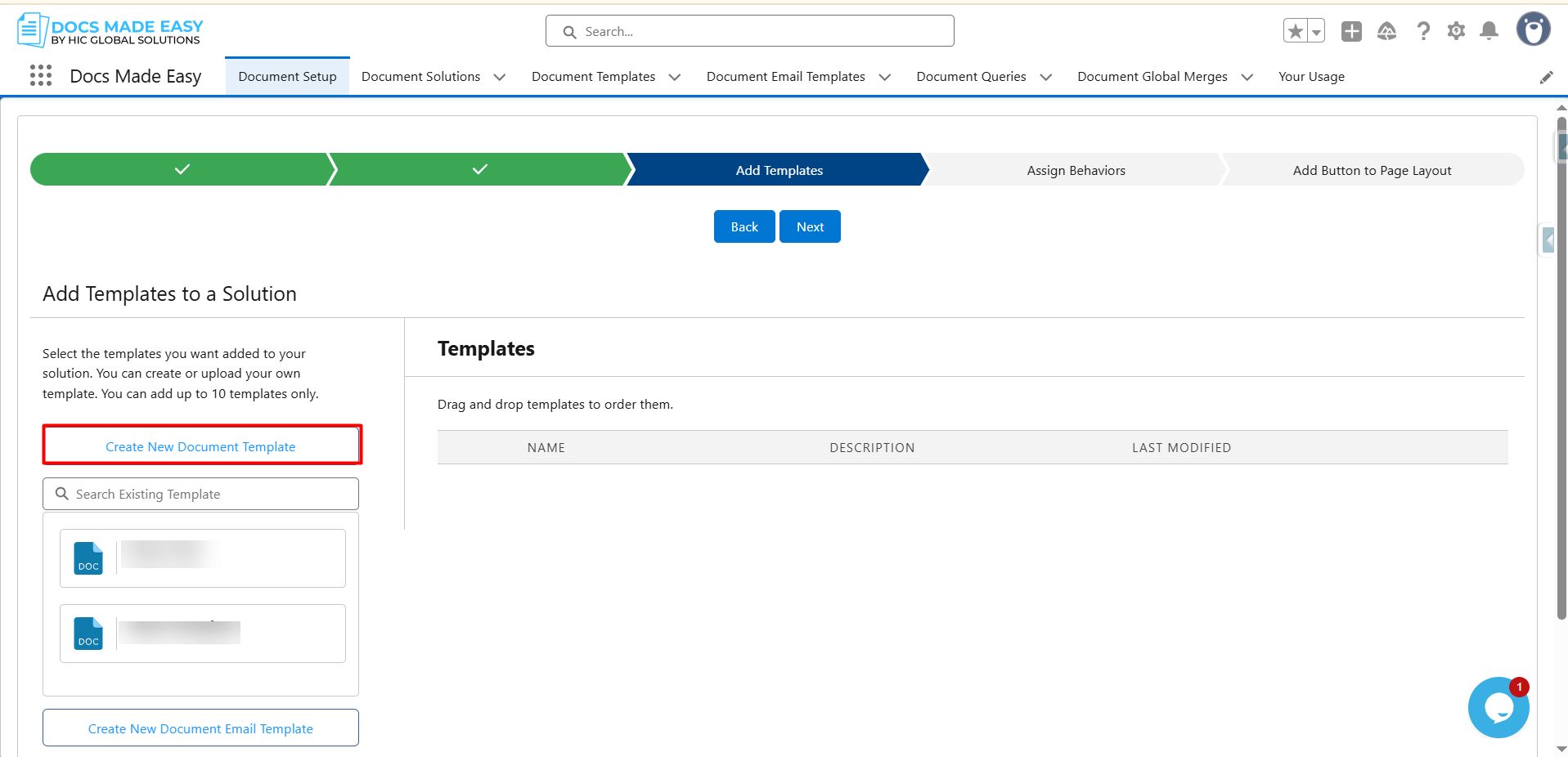Open the Document Queries tab
The height and width of the screenshot is (757, 1568).
click(972, 76)
